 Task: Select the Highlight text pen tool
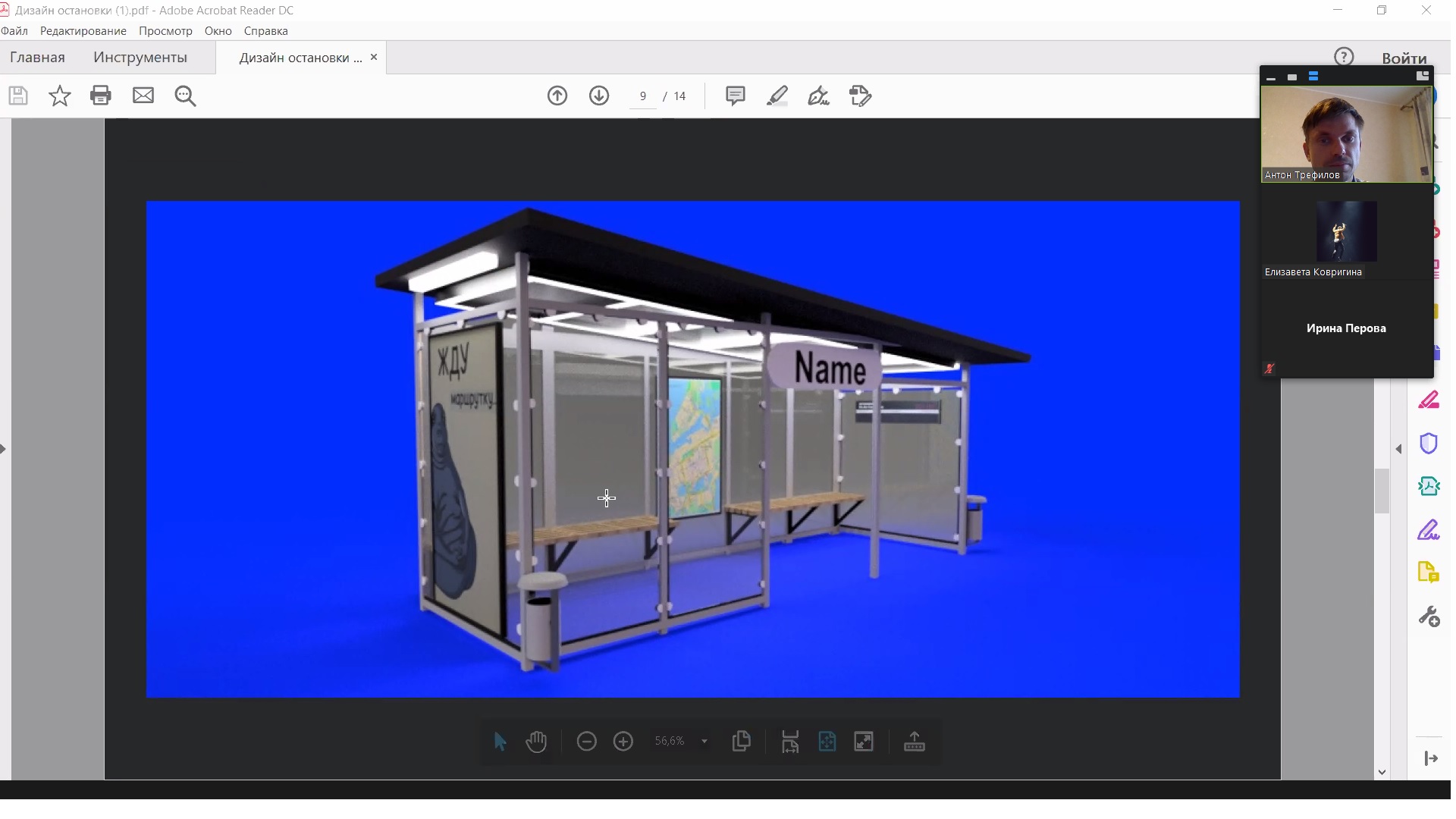coord(777,96)
